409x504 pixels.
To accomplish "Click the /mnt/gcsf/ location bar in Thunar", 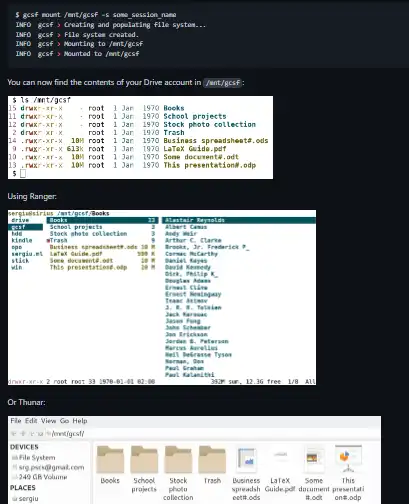I will [68, 434].
